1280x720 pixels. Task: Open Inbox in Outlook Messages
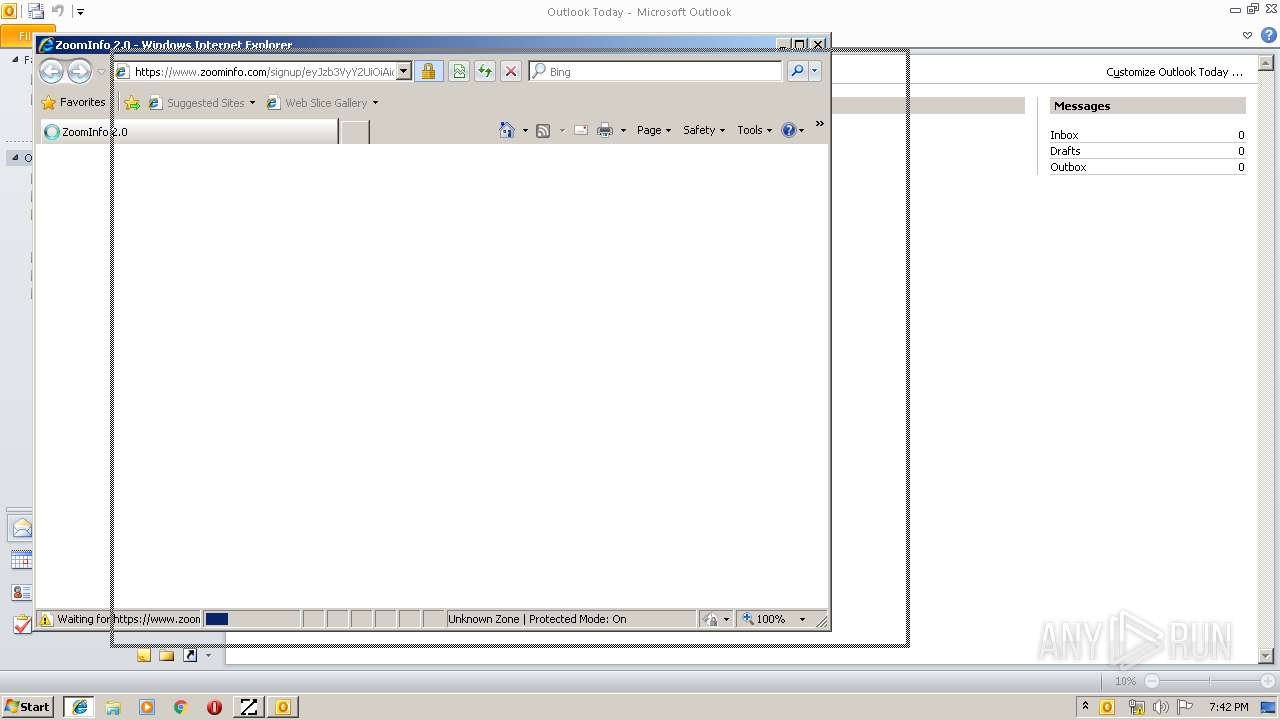(1064, 135)
